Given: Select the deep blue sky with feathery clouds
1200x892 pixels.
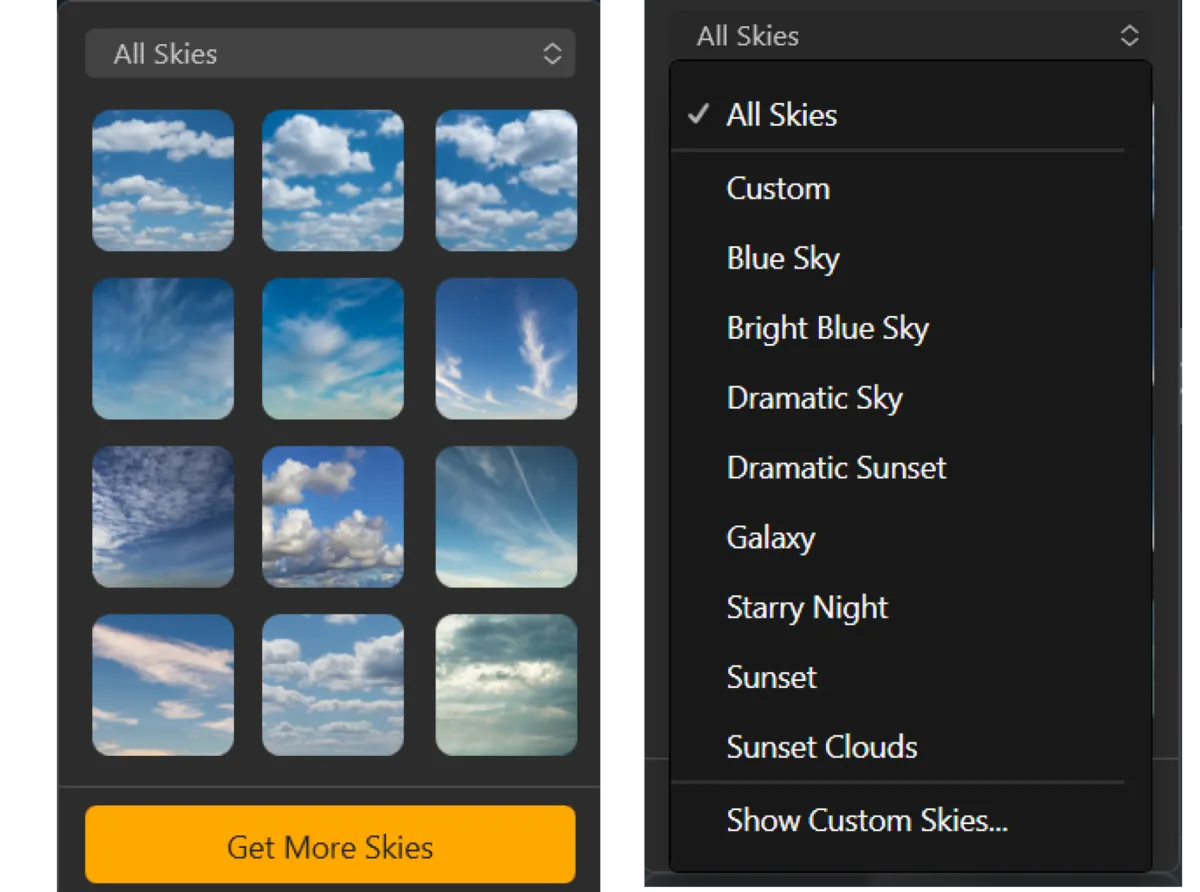Looking at the screenshot, I should pos(506,348).
